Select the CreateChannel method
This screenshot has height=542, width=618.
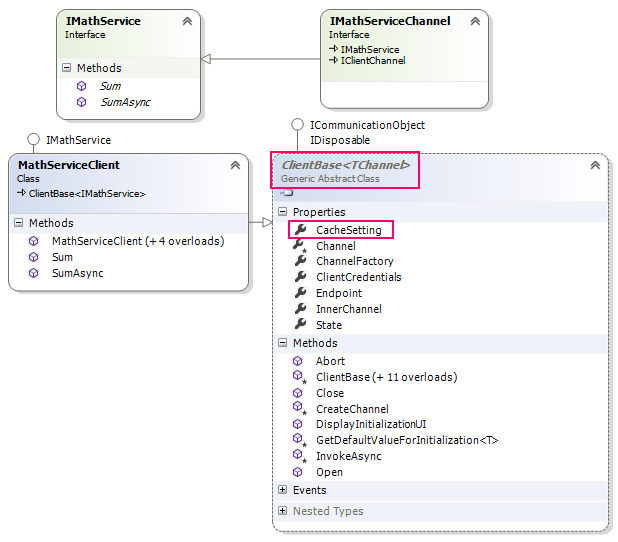(x=352, y=409)
